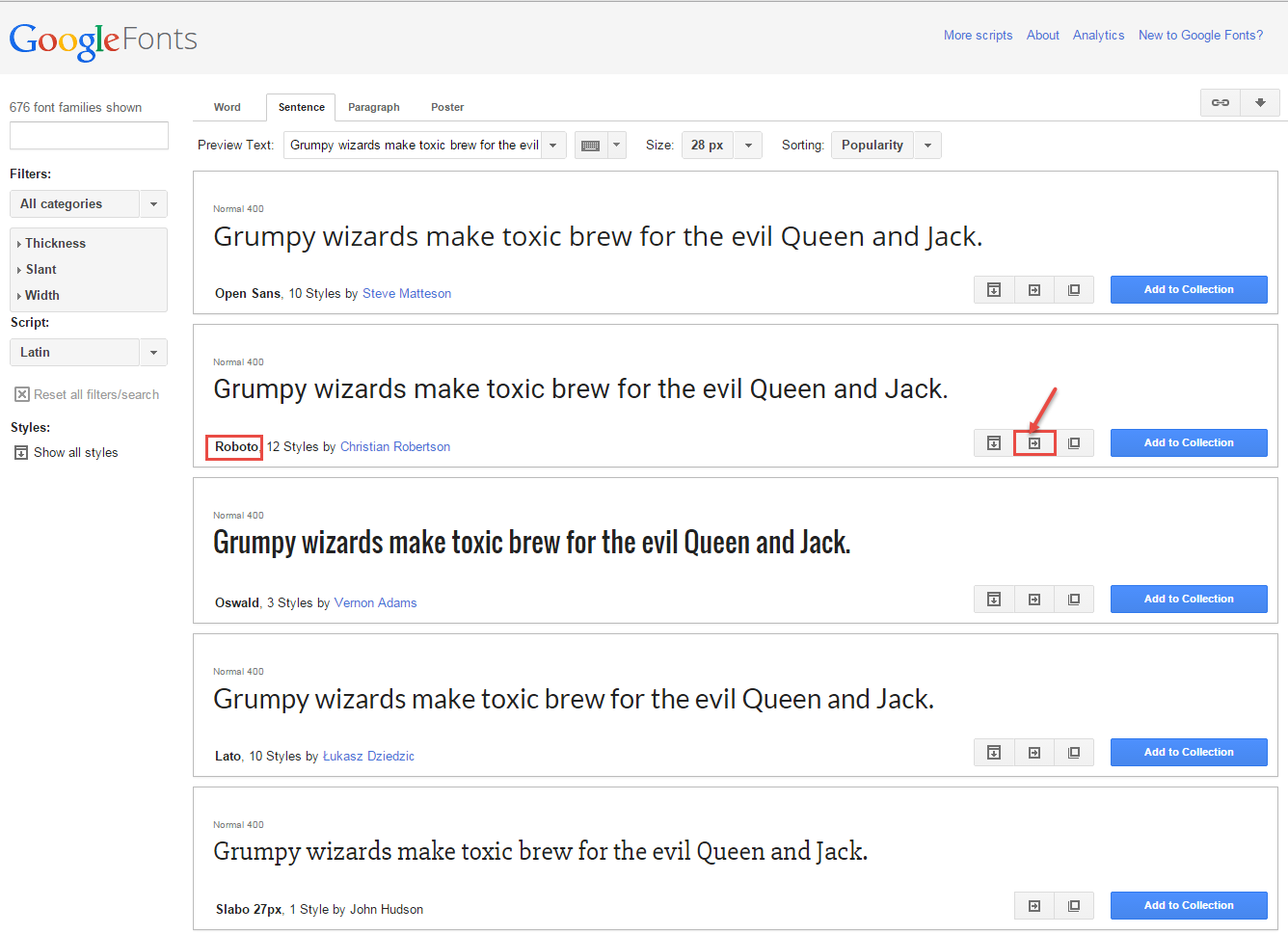Open New to Google Fonts? link
The image size is (1288, 934).
click(x=1200, y=35)
